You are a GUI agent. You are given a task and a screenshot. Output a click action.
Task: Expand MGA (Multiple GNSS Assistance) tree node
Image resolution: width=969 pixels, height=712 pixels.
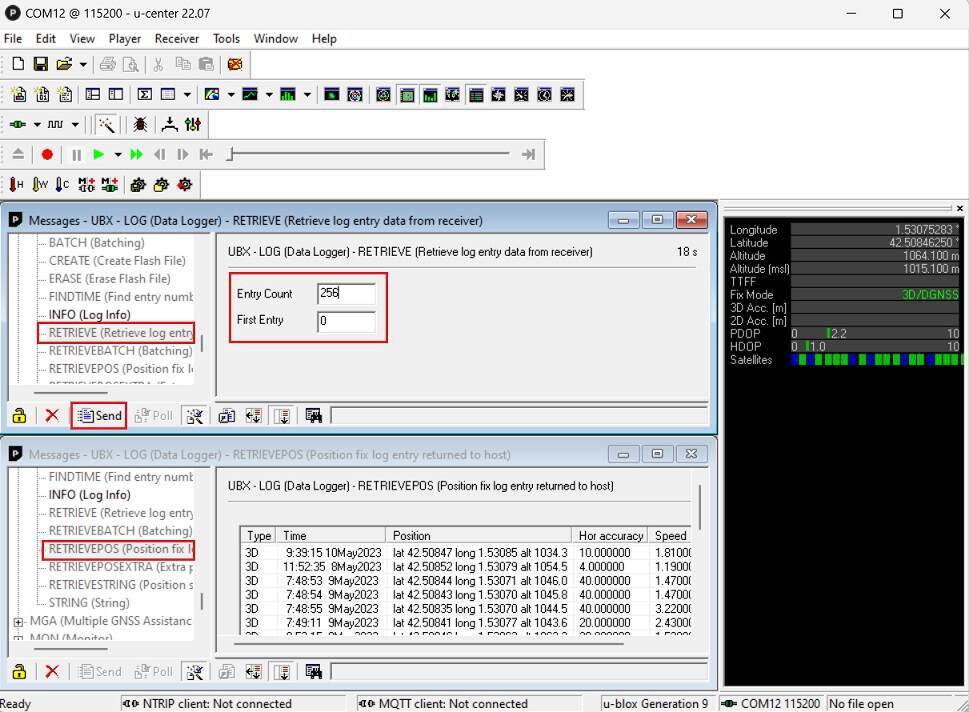18,621
